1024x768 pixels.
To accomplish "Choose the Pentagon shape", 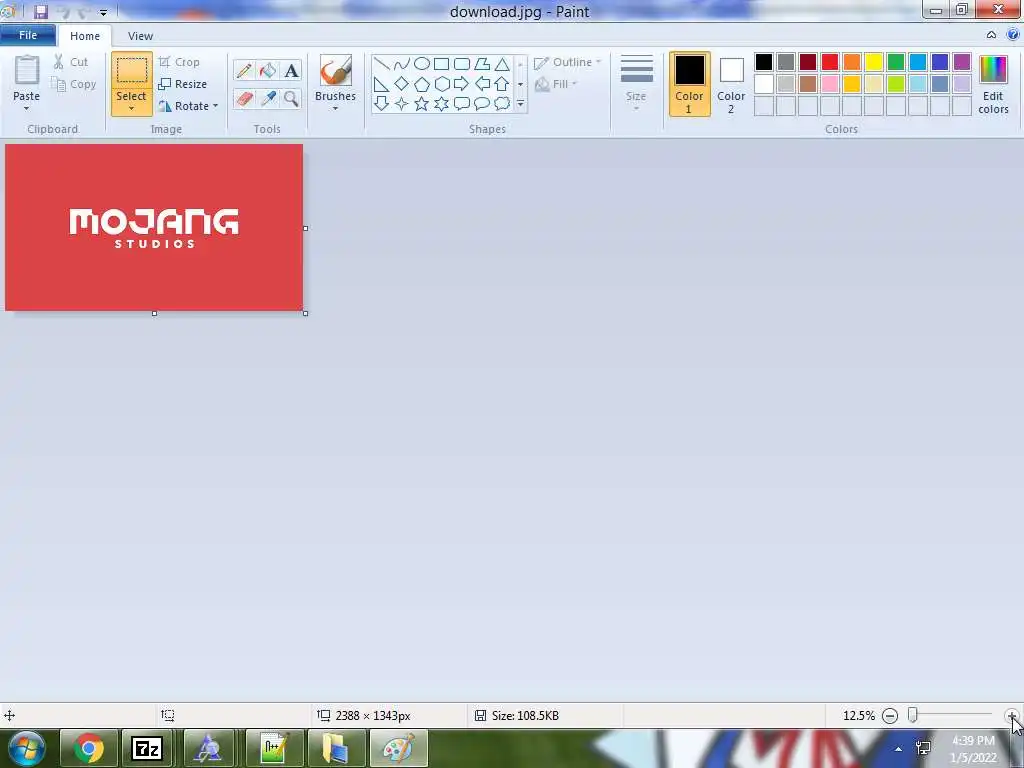I will point(422,84).
